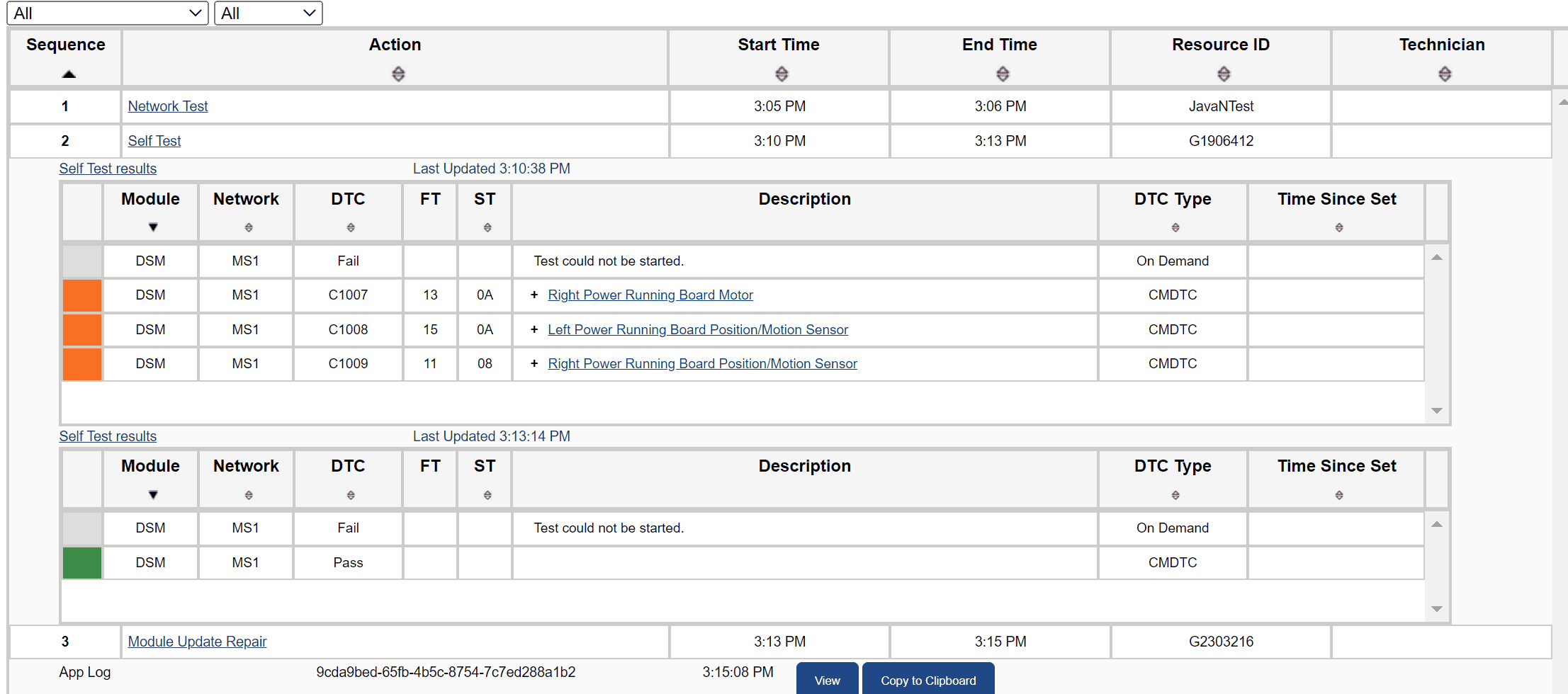Screen dimensions: 1568x694
Task: Sort by the Action column sort icon
Action: 398,74
